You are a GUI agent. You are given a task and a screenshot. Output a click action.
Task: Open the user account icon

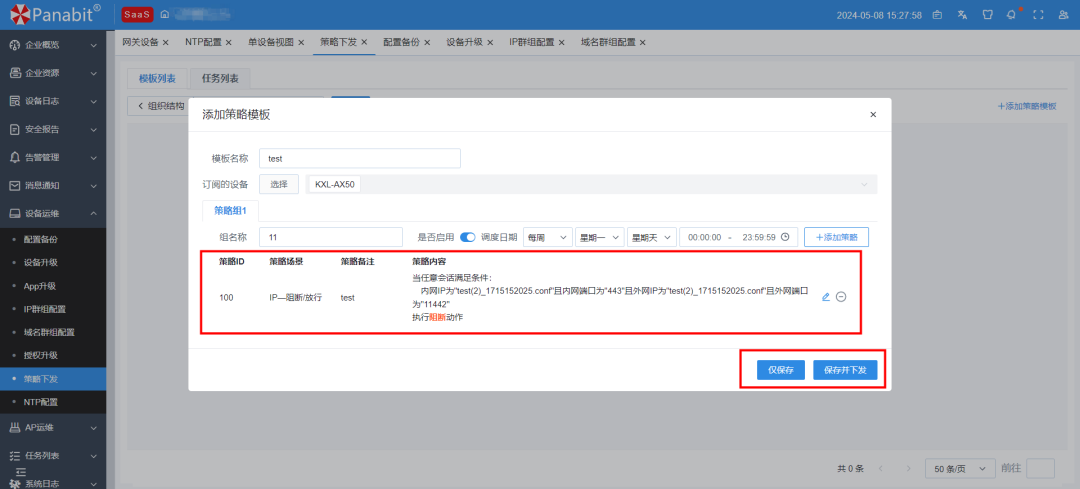pos(1063,14)
